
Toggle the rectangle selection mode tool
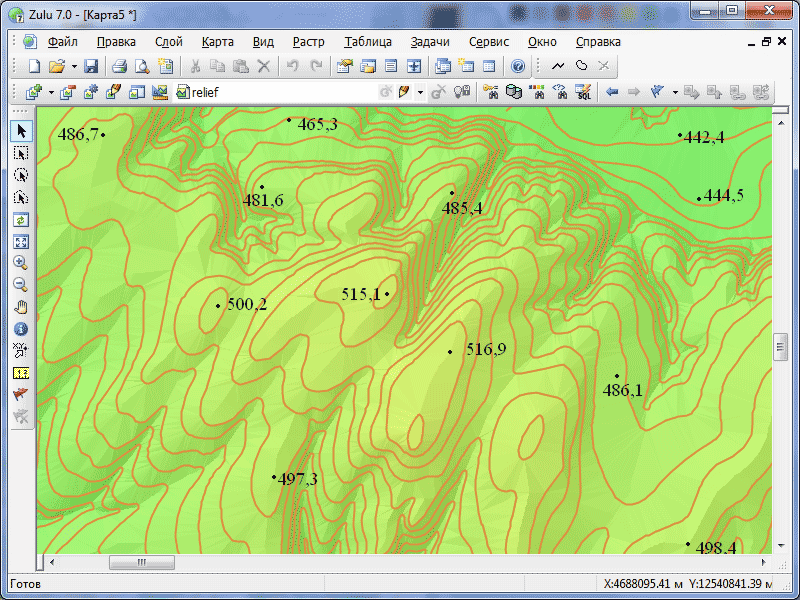pos(21,153)
